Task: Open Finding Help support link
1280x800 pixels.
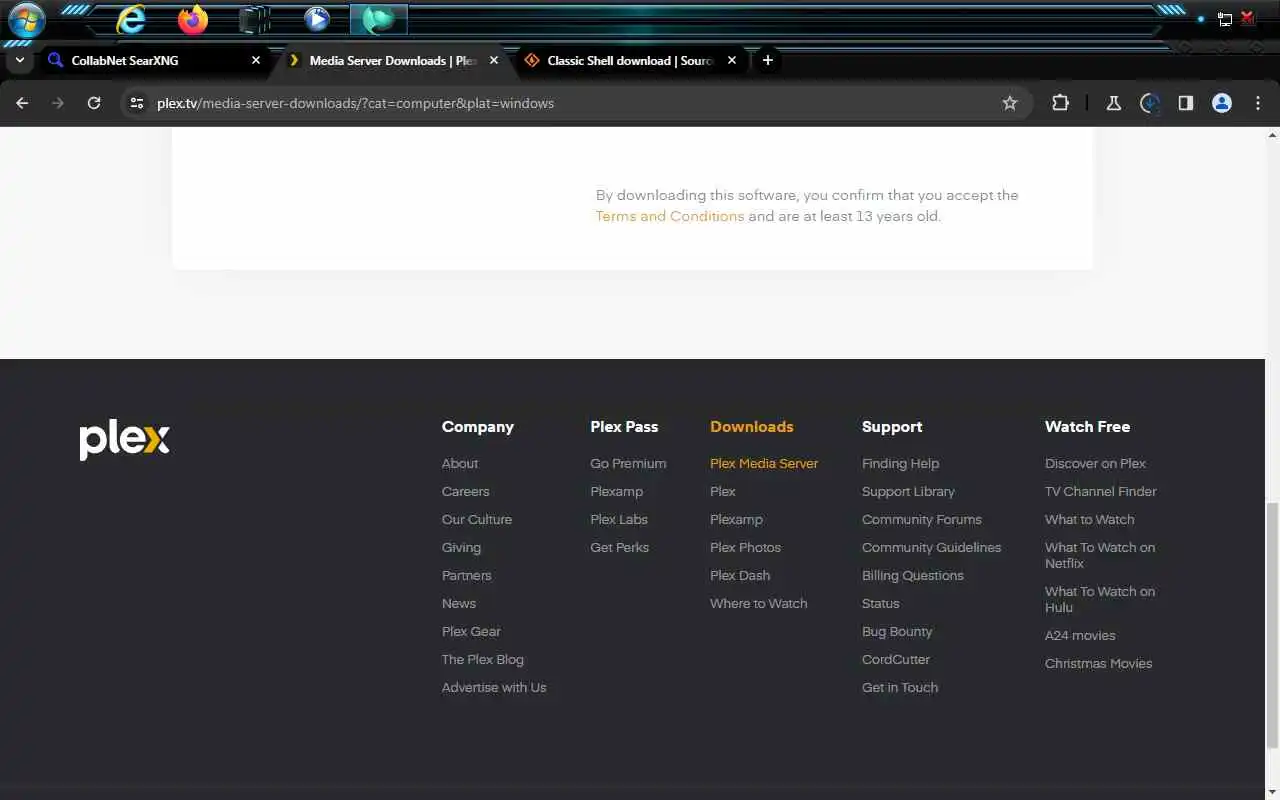Action: (900, 463)
